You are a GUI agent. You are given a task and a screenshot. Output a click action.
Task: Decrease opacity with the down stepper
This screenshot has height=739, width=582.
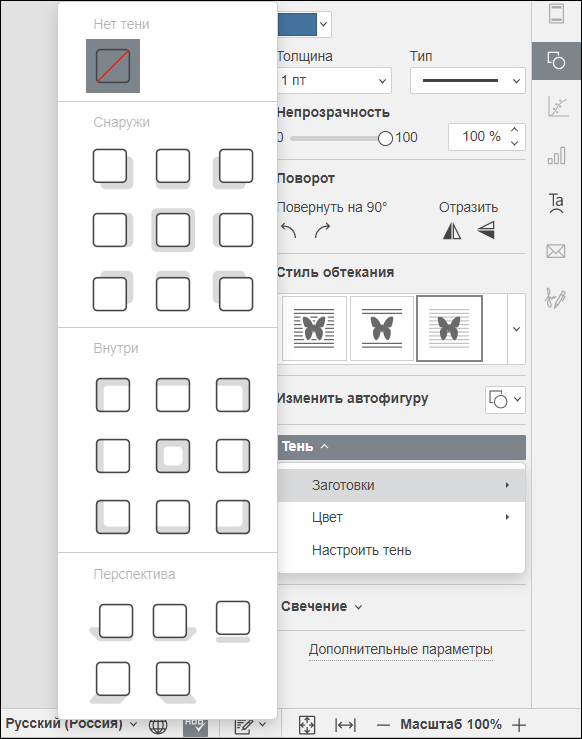515,143
